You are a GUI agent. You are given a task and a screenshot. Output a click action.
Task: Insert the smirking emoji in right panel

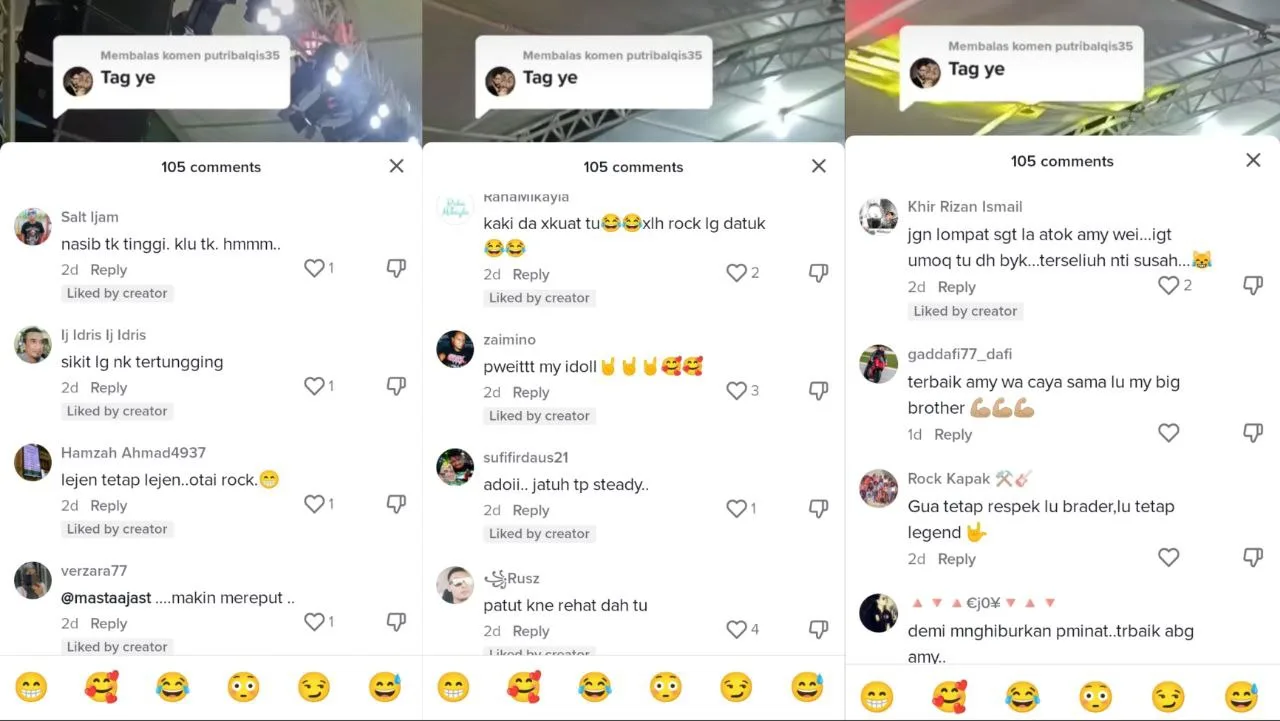1168,696
